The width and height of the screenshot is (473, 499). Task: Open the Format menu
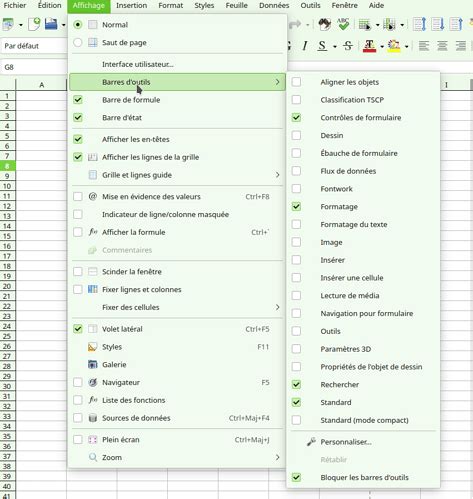(171, 5)
